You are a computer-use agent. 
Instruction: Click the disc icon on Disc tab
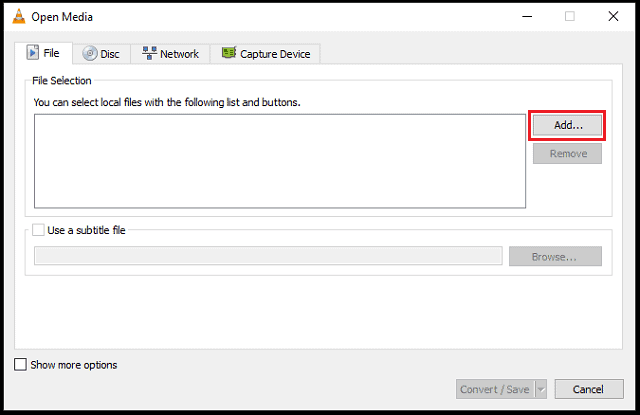click(x=90, y=53)
